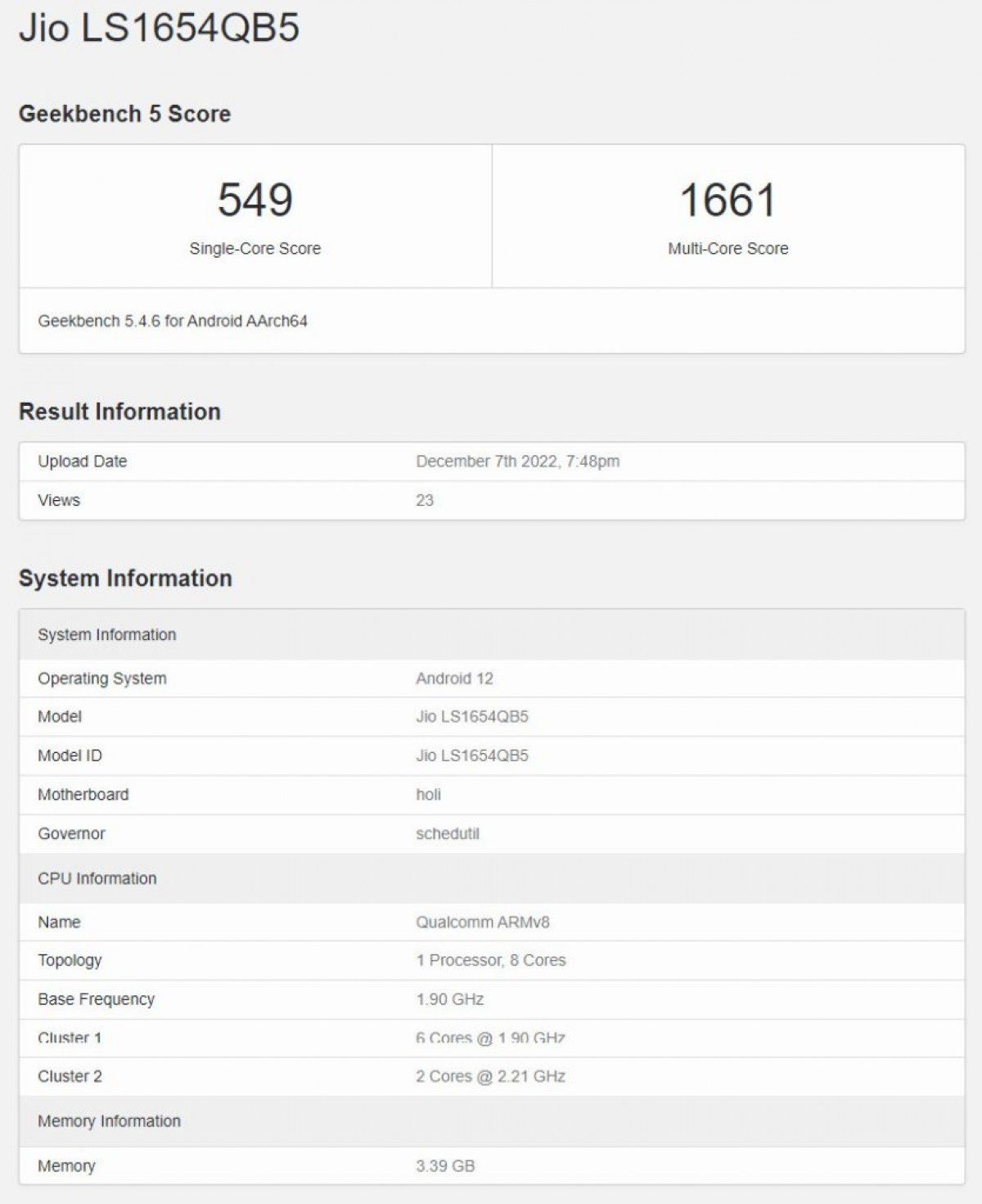
Task: Click the CPU Information subheader
Action: click(x=97, y=877)
